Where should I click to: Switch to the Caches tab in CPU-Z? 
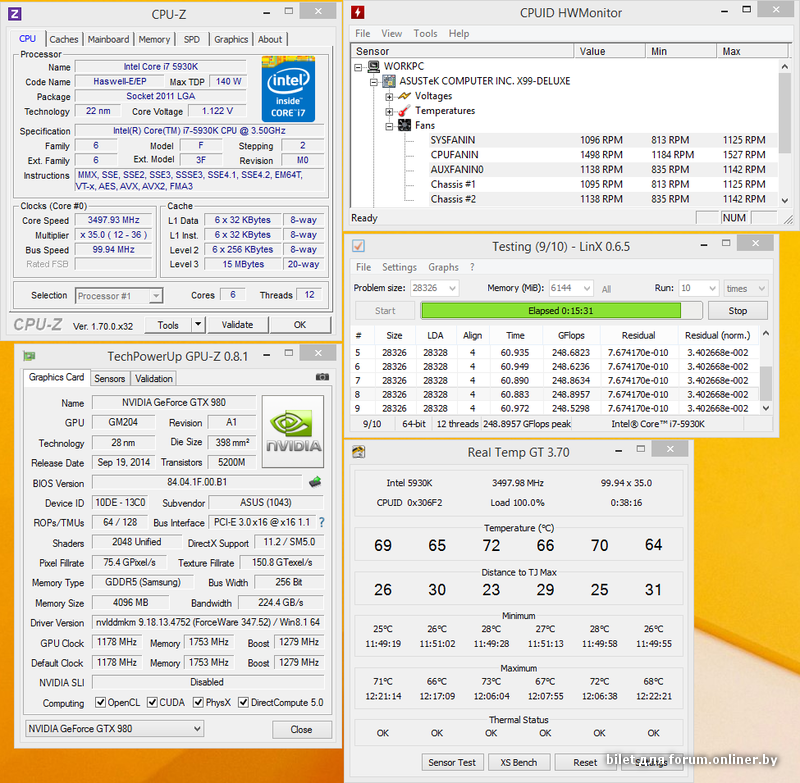(x=64, y=39)
